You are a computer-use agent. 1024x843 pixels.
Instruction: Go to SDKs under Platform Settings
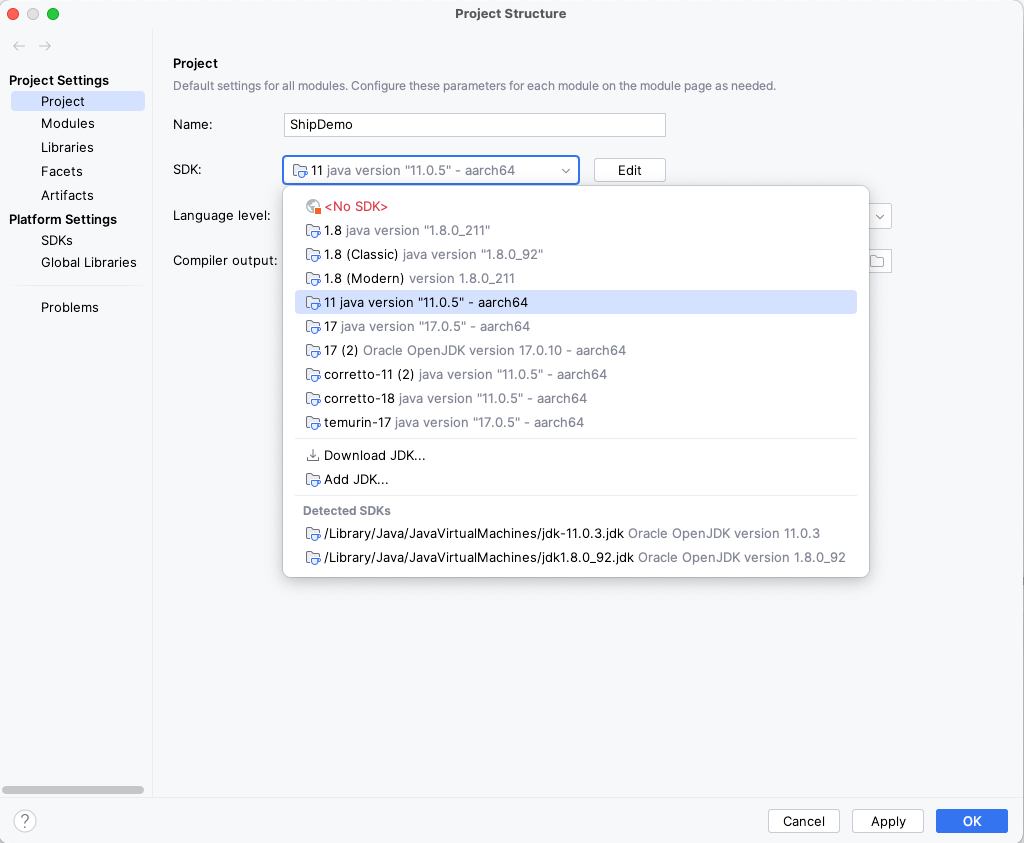(57, 240)
